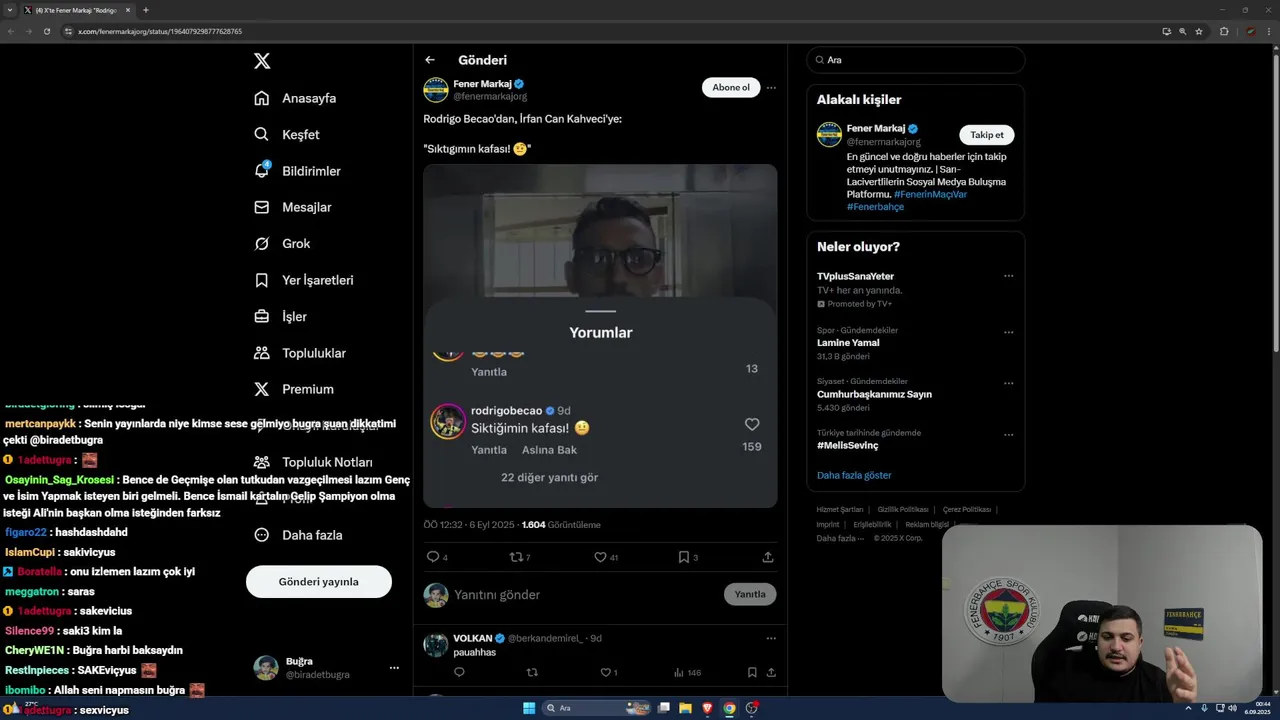Image resolution: width=1280 pixels, height=720 pixels.
Task: Share the main post
Action: point(768,557)
